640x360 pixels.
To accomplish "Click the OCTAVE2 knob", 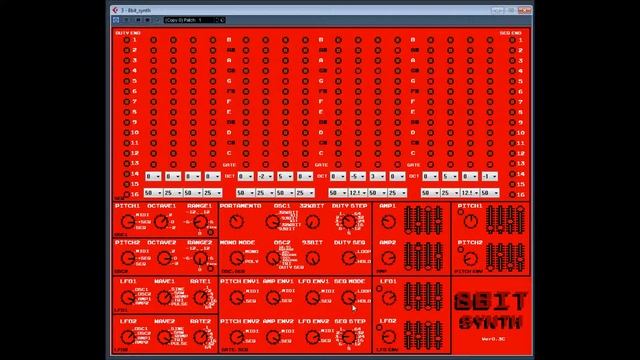I will click(164, 258).
